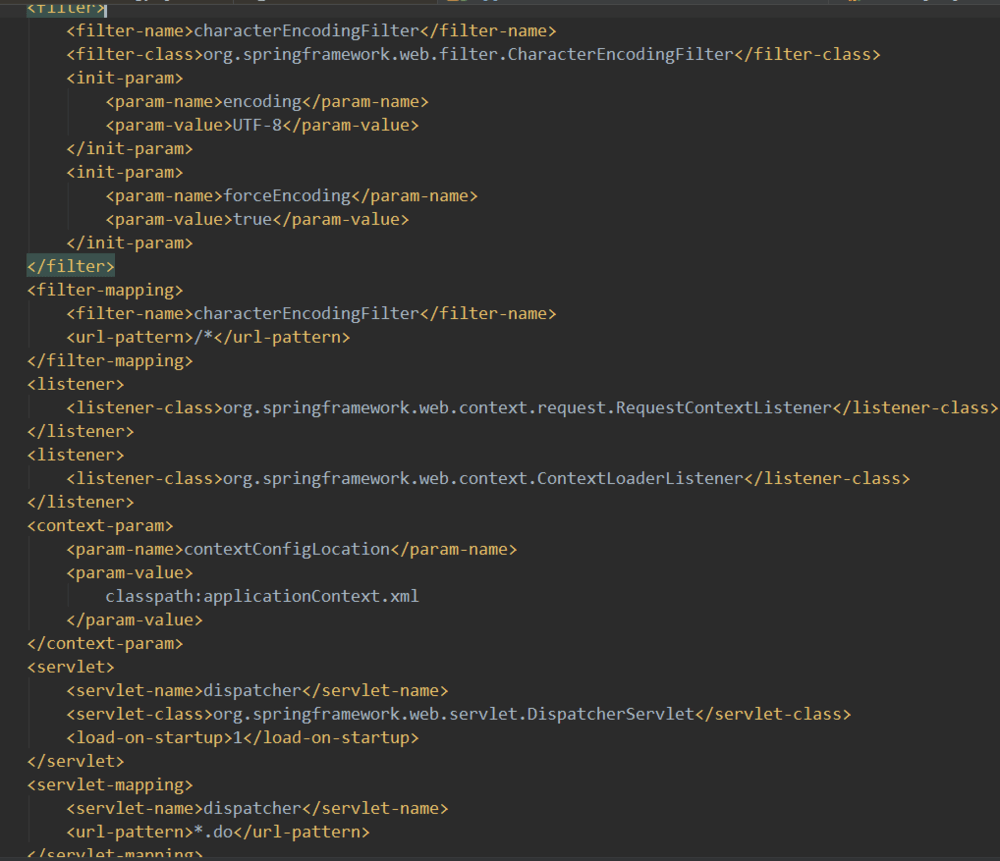This screenshot has width=1000, height=861.
Task: Click the load-on-startup value 1
Action: (238, 738)
